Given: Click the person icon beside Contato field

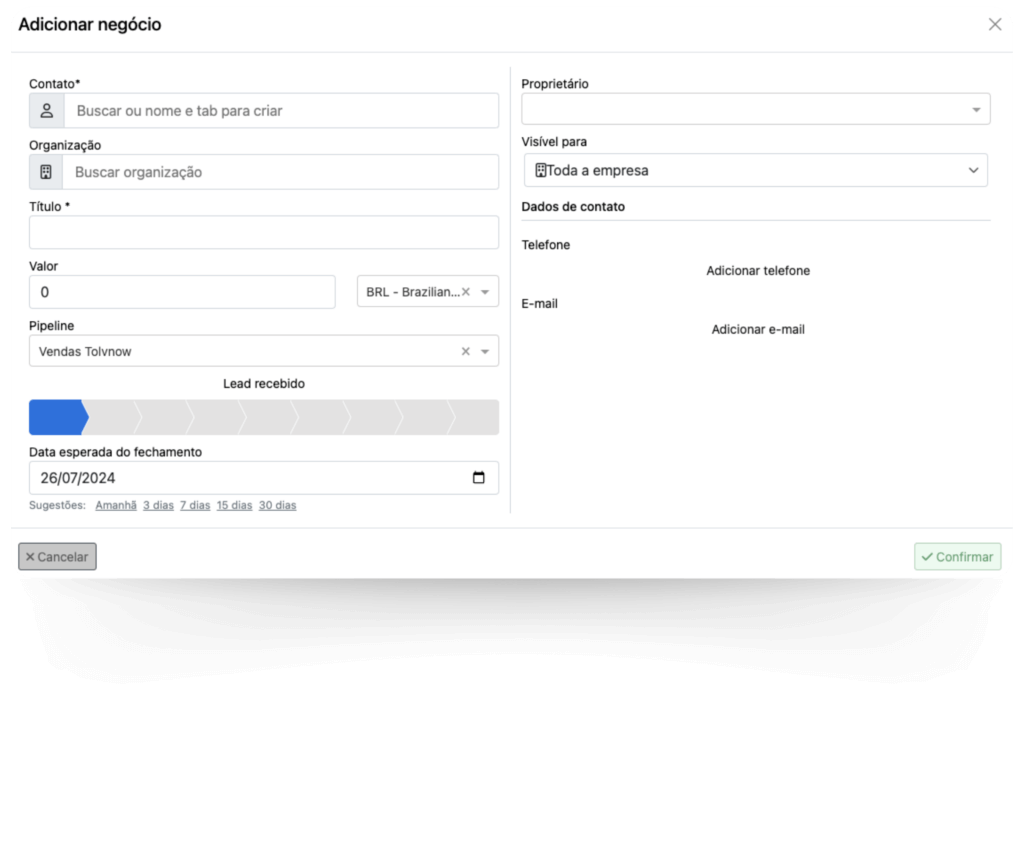Looking at the screenshot, I should pyautogui.click(x=46, y=111).
